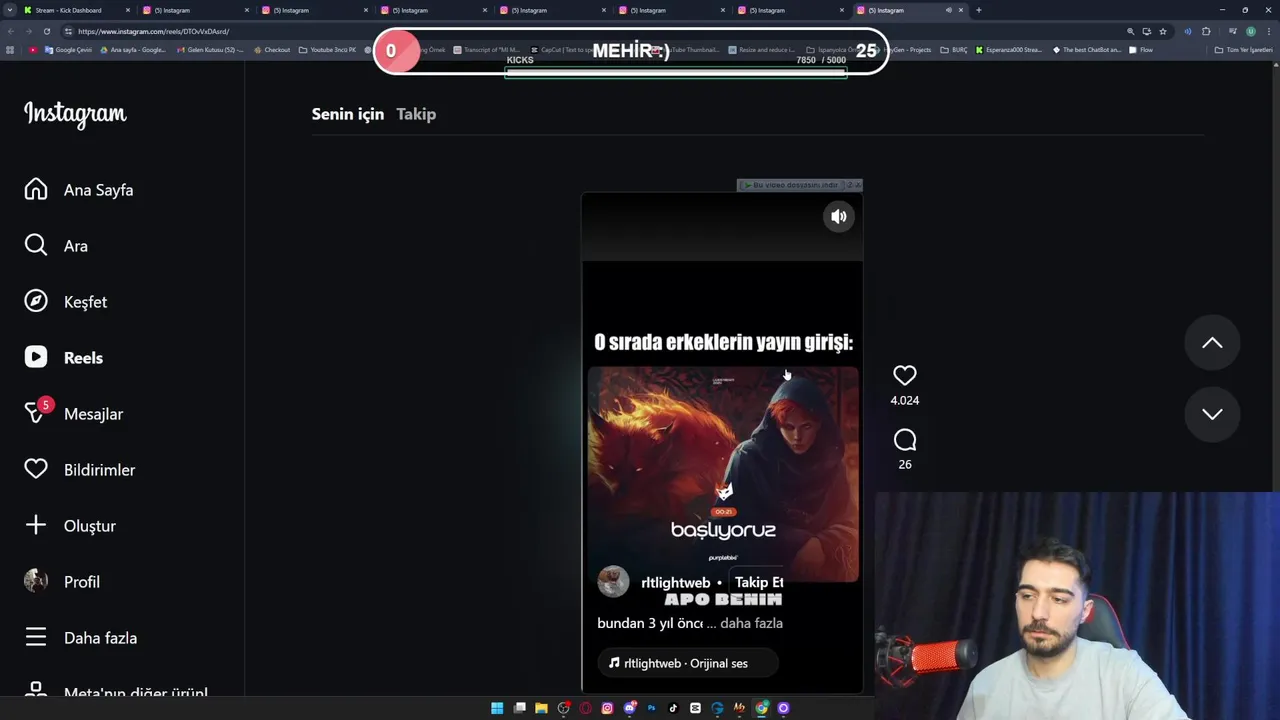Open Bildirimler notifications
This screenshot has height=720, width=1280.
pyautogui.click(x=80, y=470)
